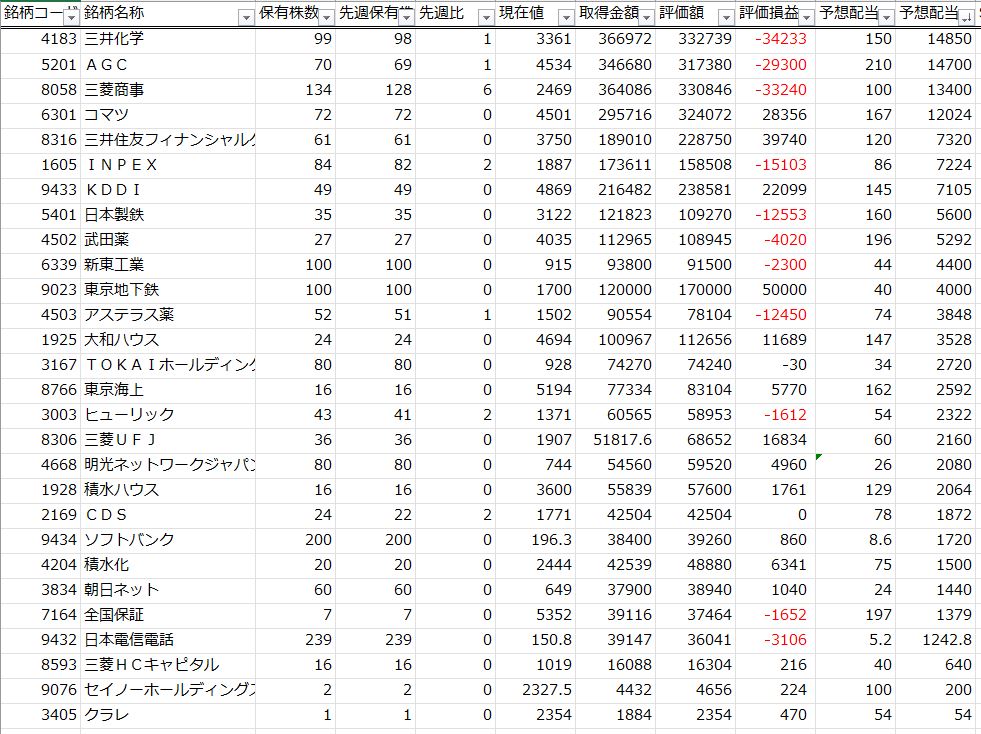Click stock code cell 4183
Screen dimensions: 981x734
coord(41,39)
